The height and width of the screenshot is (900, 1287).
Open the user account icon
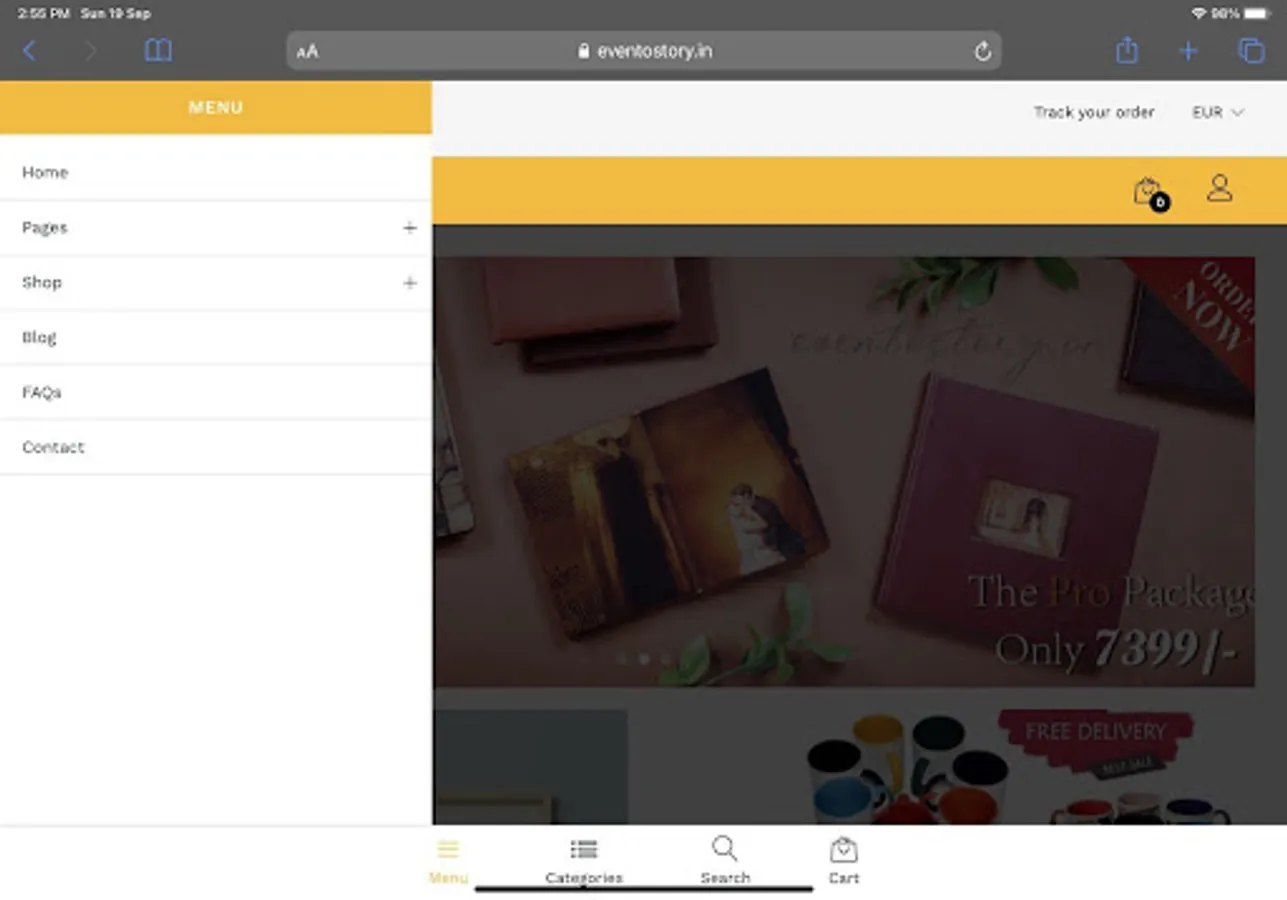[x=1219, y=186]
